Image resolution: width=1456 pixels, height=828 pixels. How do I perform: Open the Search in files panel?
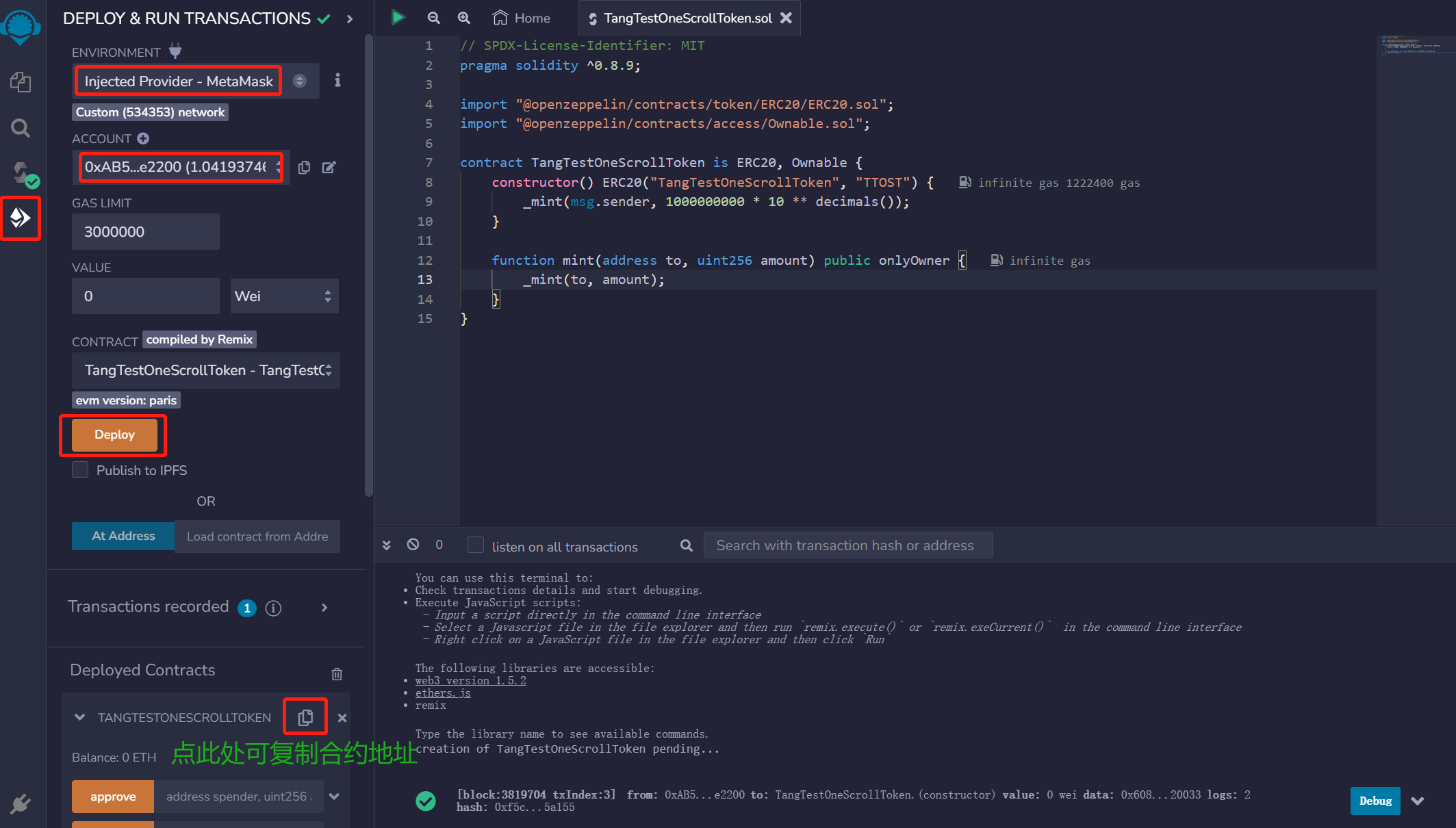tap(21, 128)
